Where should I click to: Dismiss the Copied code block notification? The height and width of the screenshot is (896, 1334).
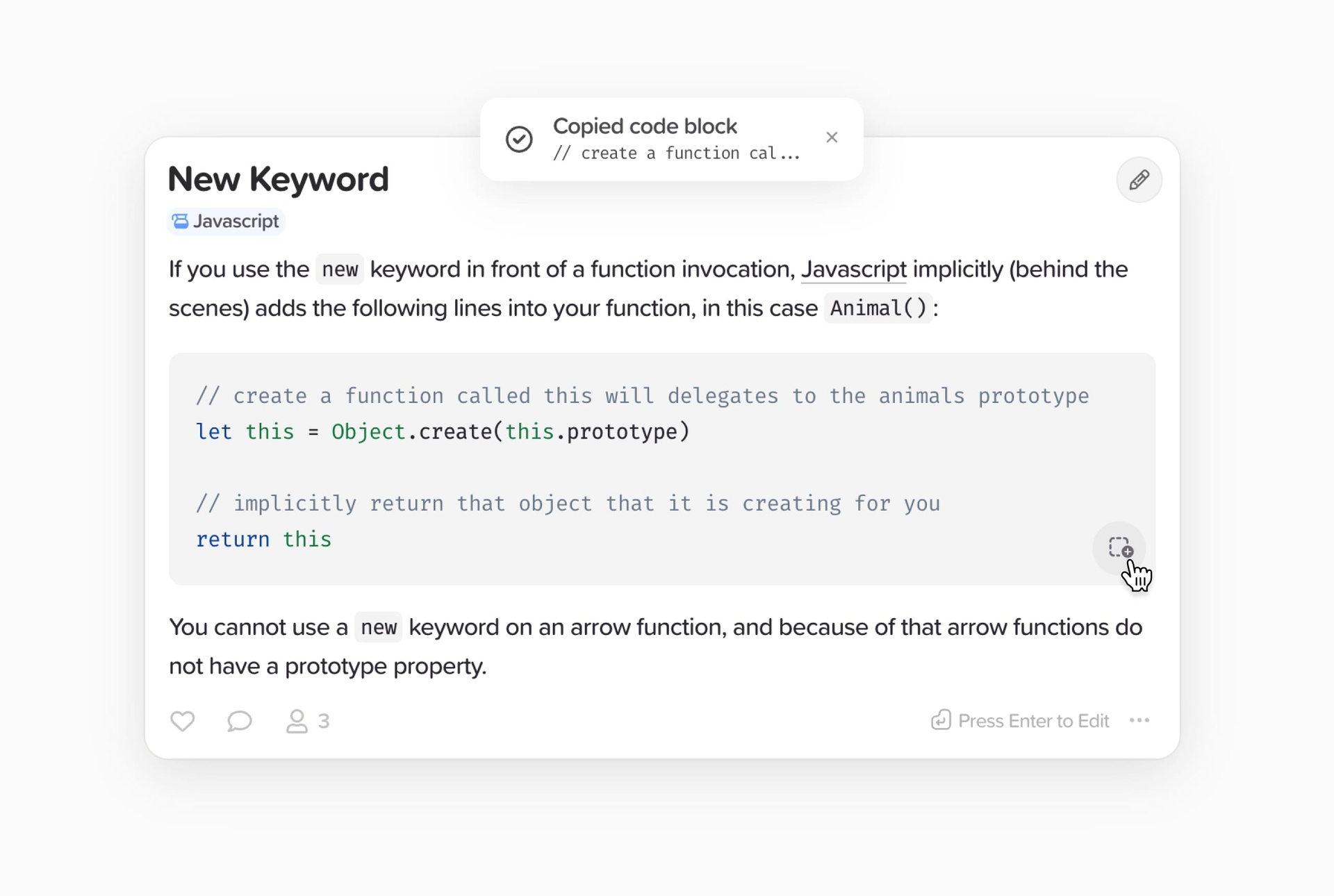tap(832, 138)
